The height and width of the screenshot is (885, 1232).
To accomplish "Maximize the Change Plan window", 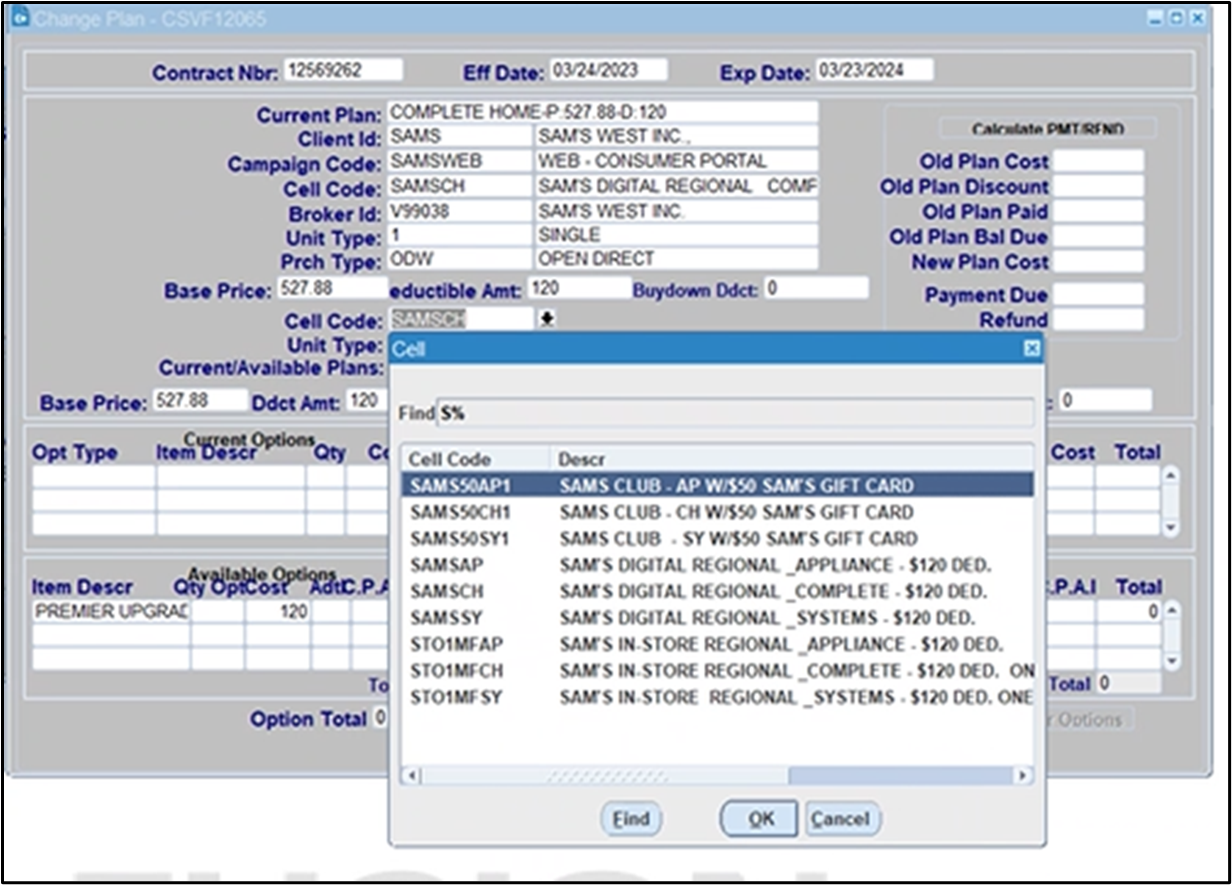I will 1176,18.
